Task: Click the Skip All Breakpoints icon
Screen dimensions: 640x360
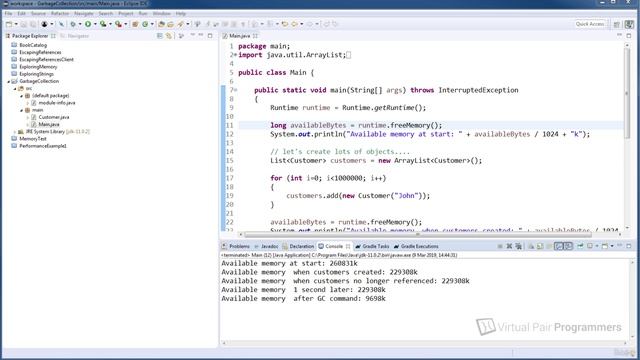Action: [x=61, y=24]
